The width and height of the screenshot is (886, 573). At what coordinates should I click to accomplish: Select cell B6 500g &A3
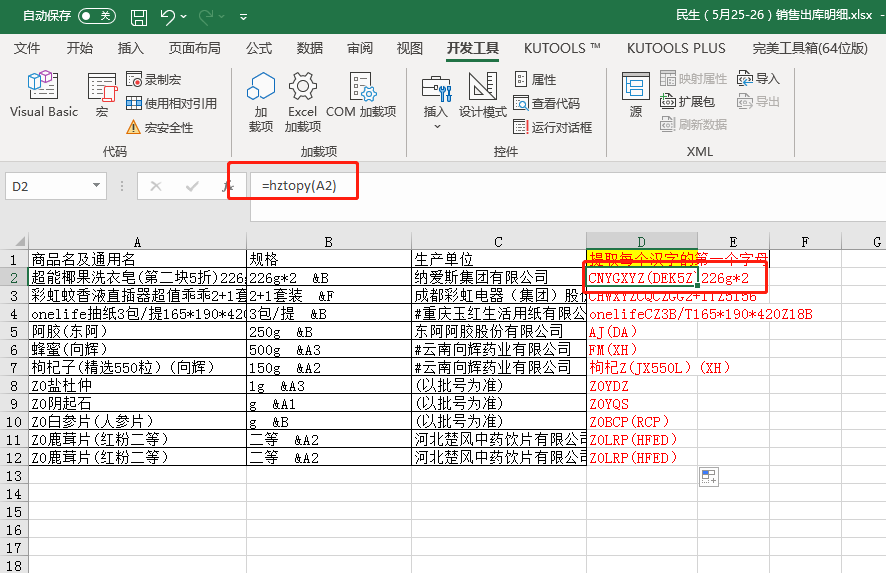(329, 350)
